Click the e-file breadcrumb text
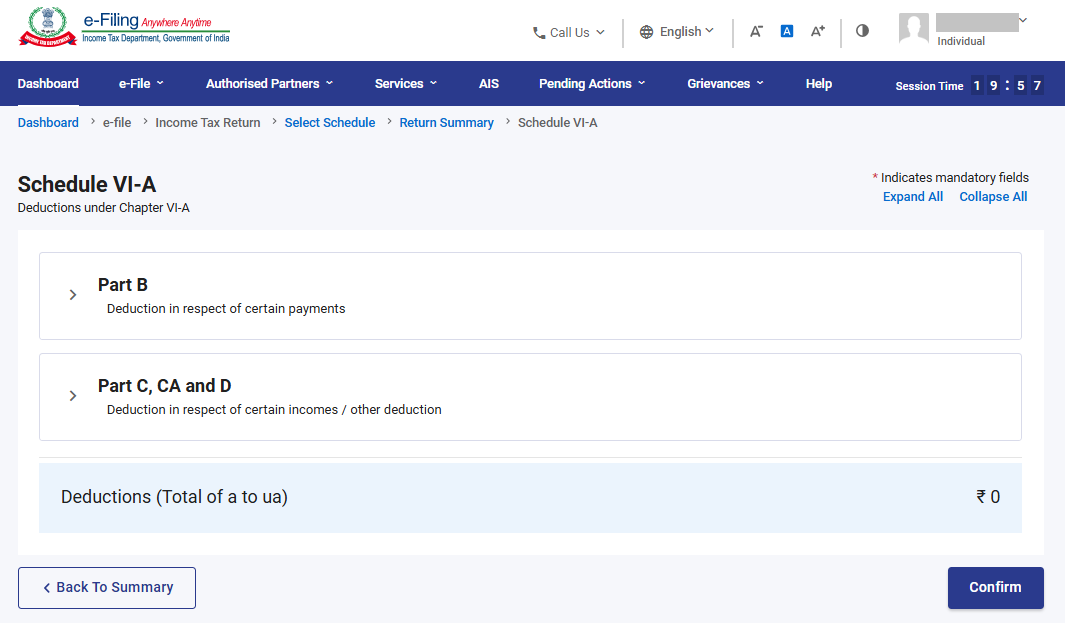Viewport: 1065px width, 623px height. point(117,122)
